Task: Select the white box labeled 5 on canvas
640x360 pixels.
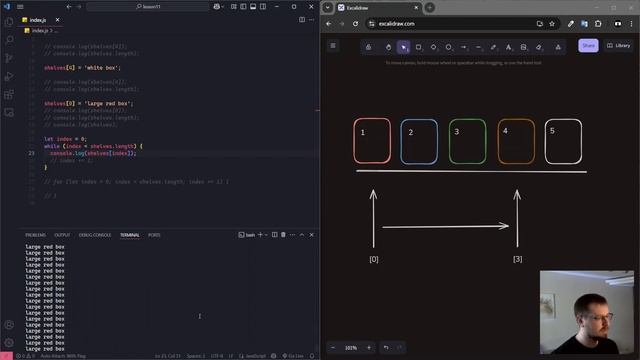Action: [x=563, y=141]
